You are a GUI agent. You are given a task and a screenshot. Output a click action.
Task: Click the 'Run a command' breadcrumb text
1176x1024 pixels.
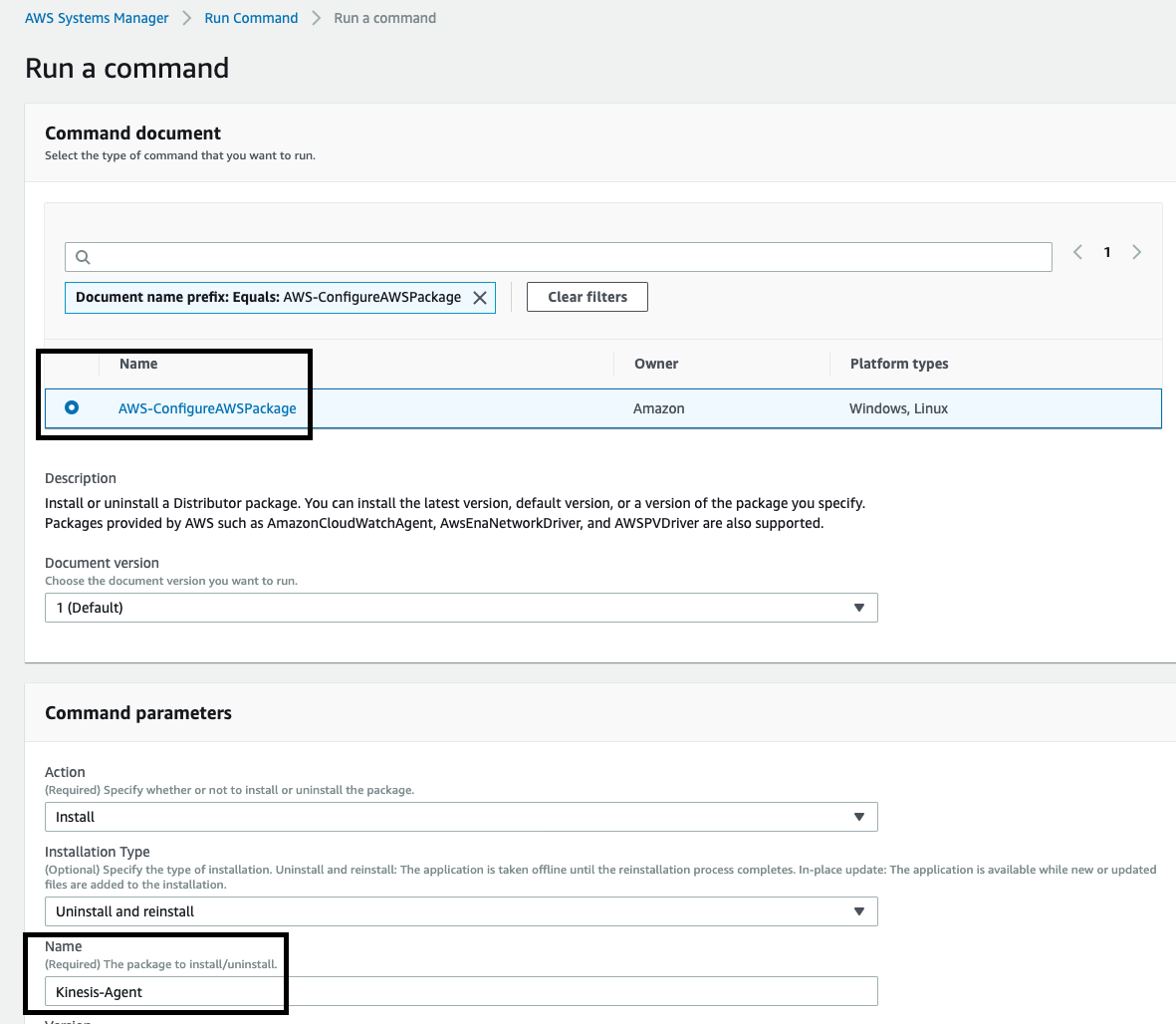384,18
